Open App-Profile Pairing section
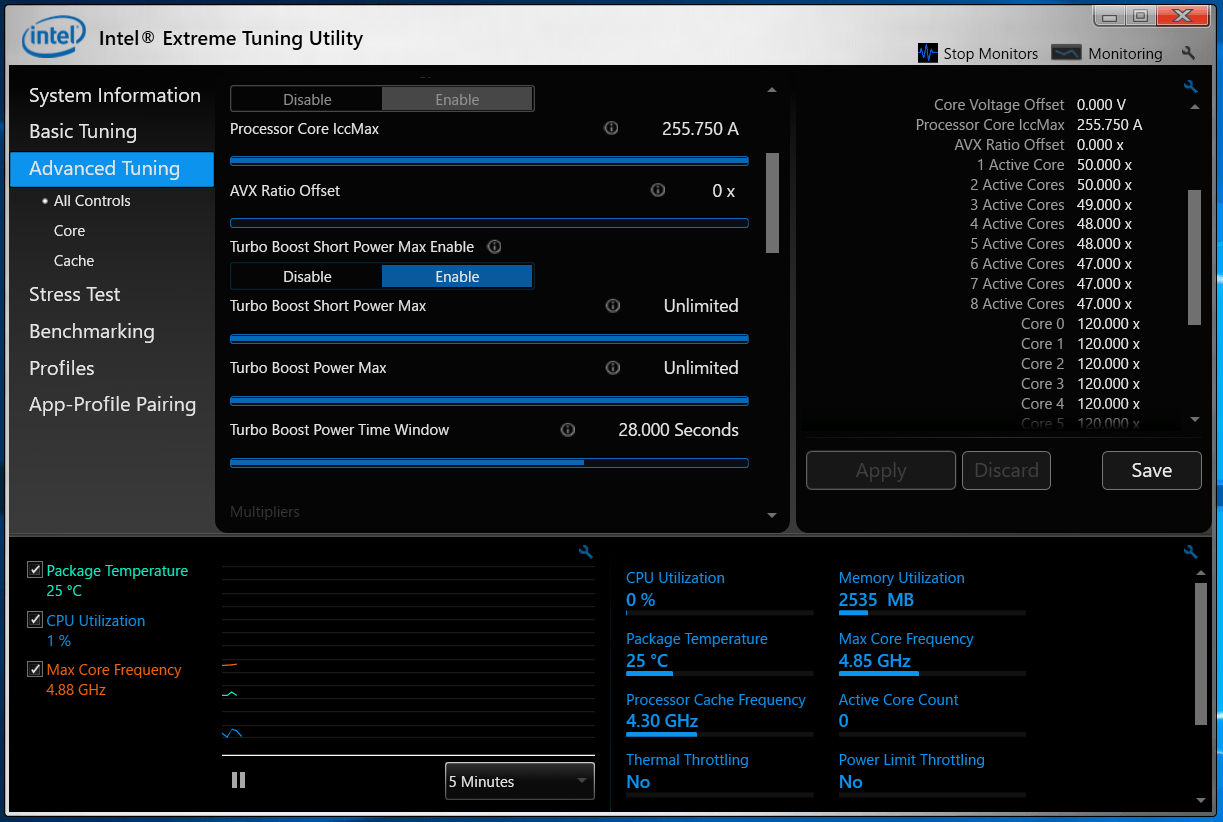The image size is (1223, 822). pyautogui.click(x=113, y=404)
